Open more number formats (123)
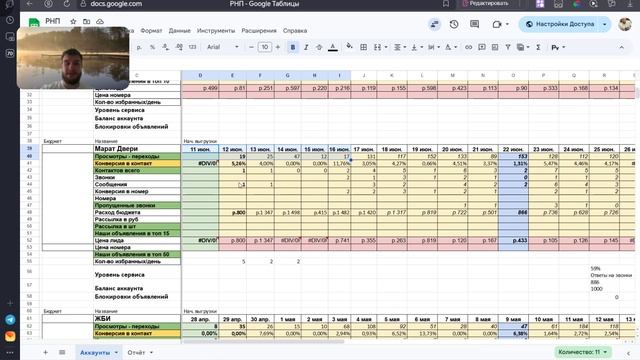 coord(192,47)
